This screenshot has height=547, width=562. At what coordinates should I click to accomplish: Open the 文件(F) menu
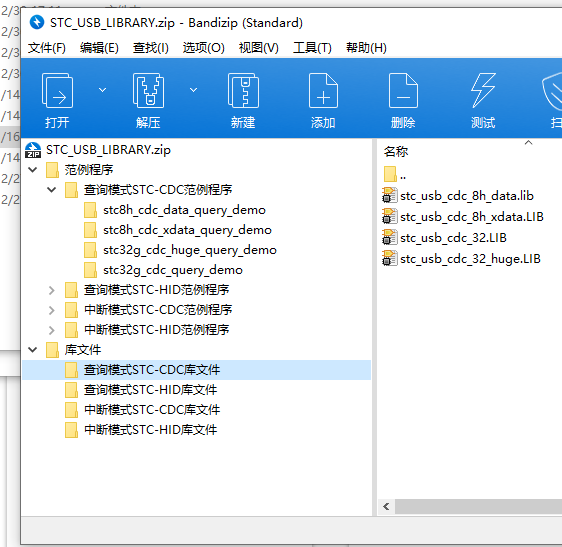point(47,47)
